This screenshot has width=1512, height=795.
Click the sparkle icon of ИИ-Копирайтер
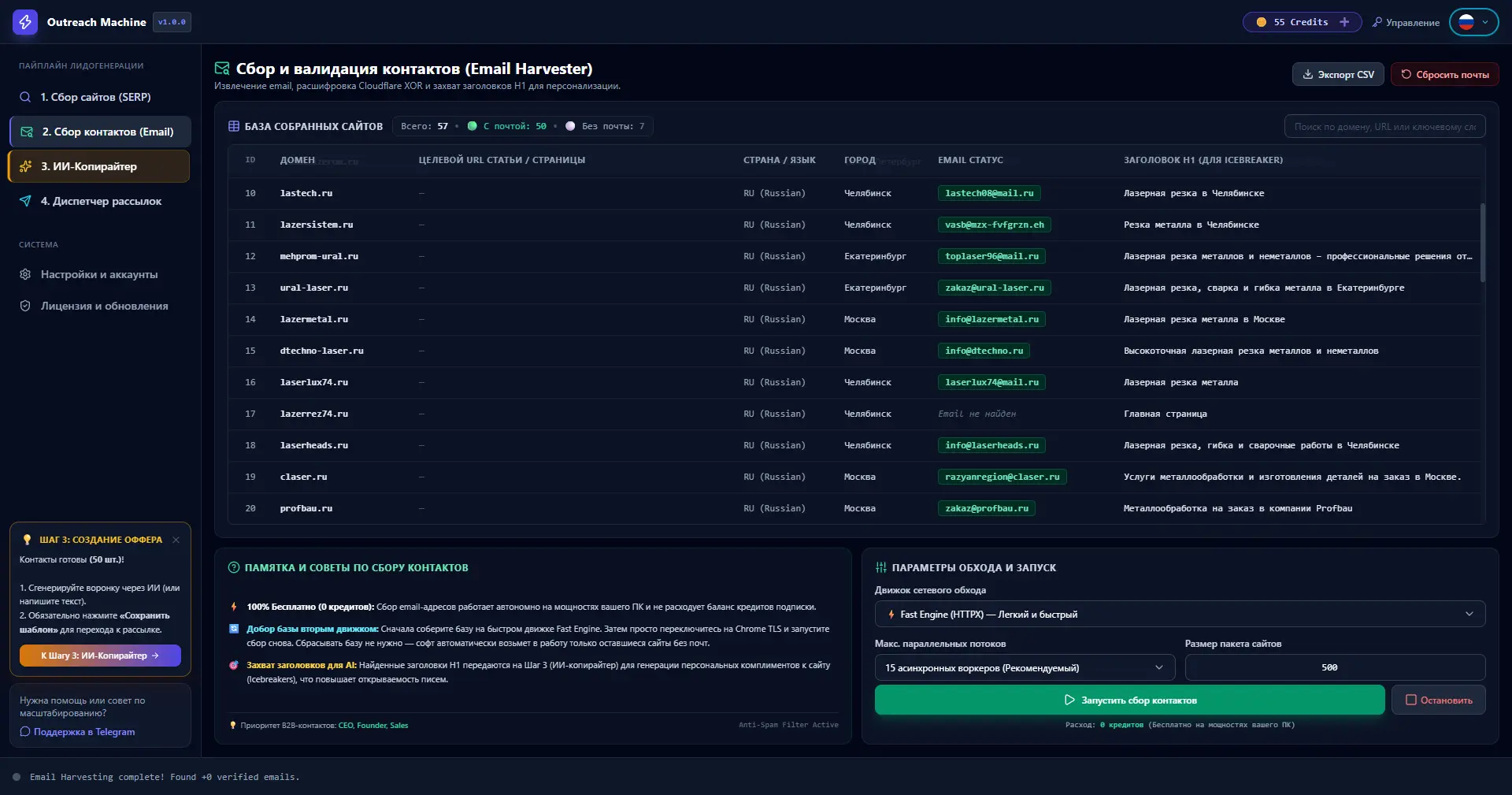pos(26,166)
